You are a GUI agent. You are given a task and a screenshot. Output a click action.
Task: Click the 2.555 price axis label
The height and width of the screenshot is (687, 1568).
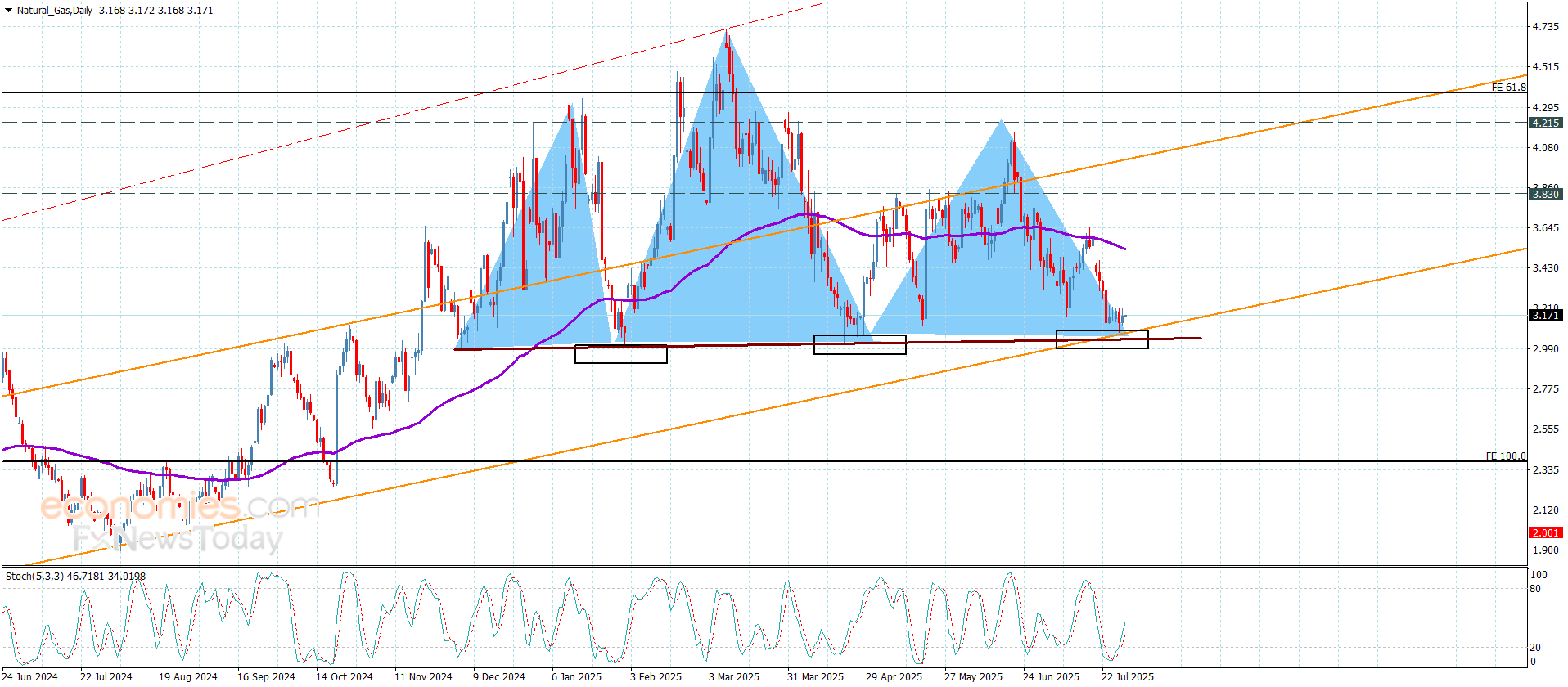1546,429
